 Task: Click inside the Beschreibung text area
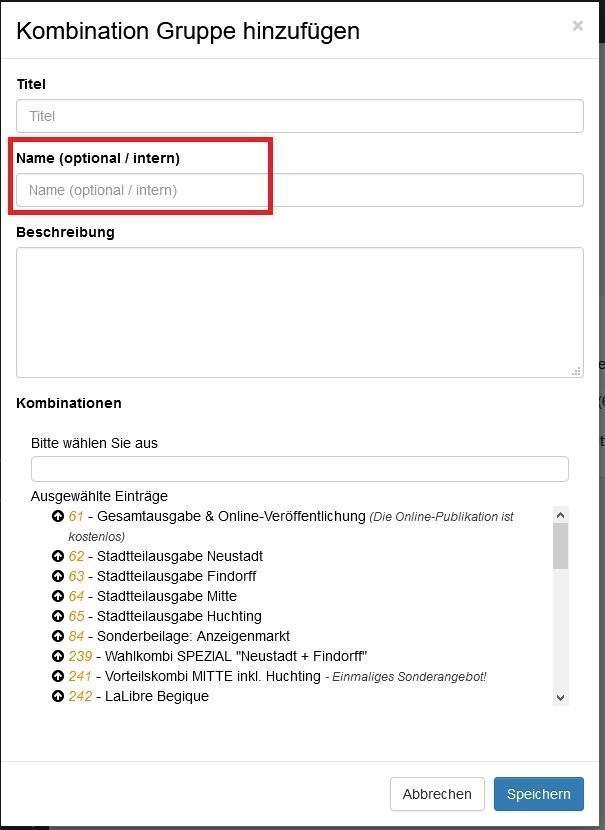[x=300, y=312]
